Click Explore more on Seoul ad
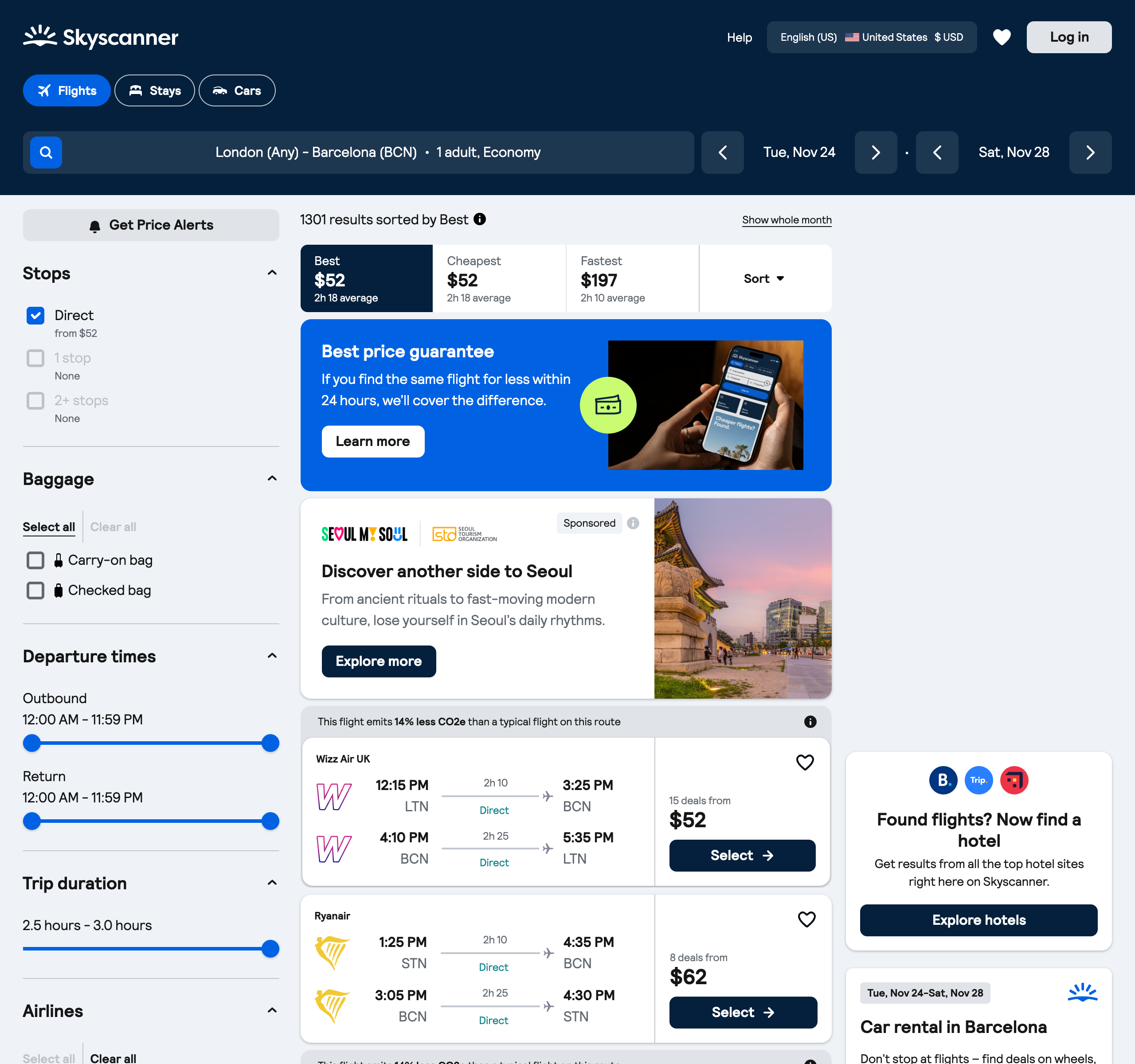The width and height of the screenshot is (1135, 1064). (379, 661)
